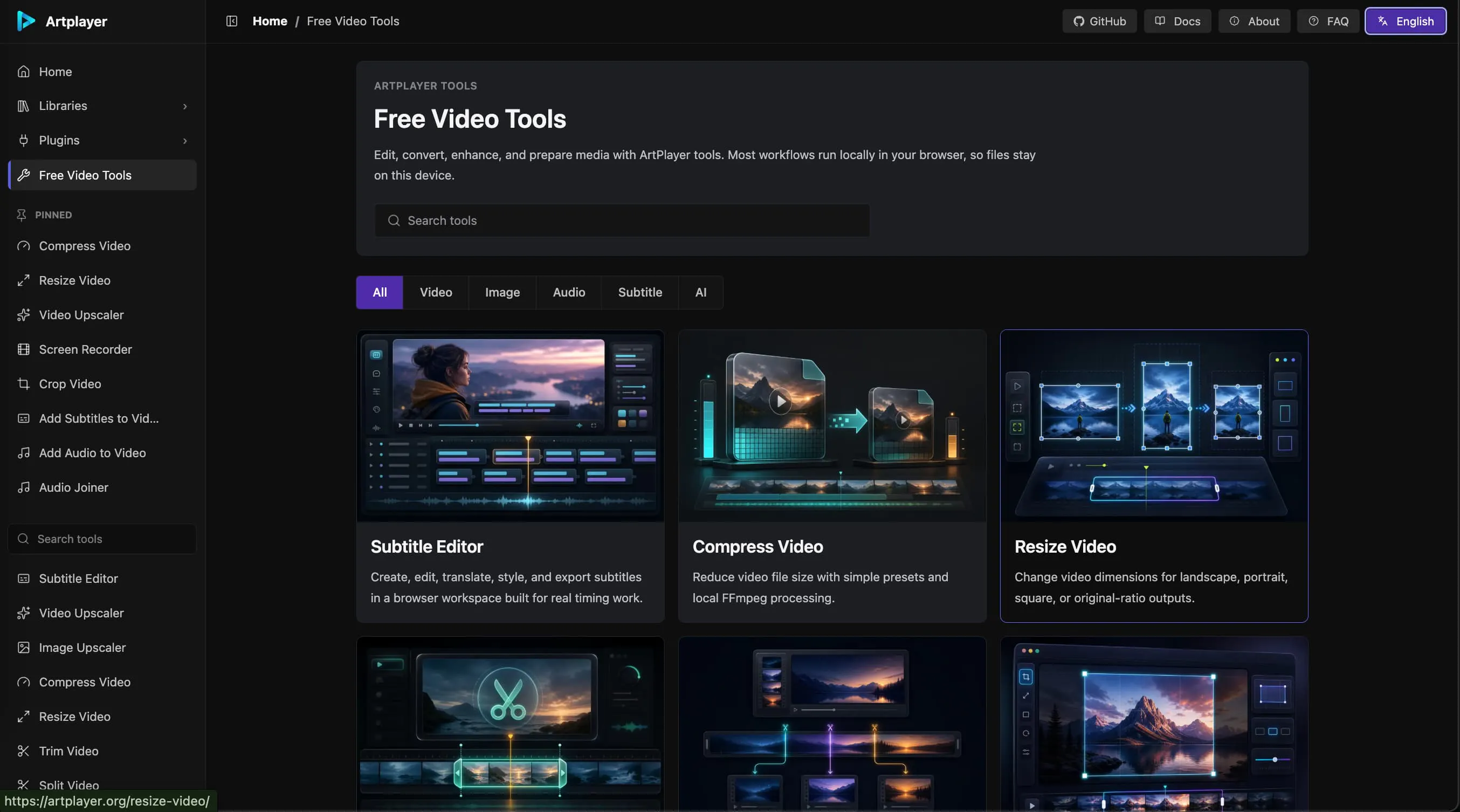This screenshot has height=812, width=1460.
Task: Click the pinned Resize Video arrows icon
Action: point(23,280)
